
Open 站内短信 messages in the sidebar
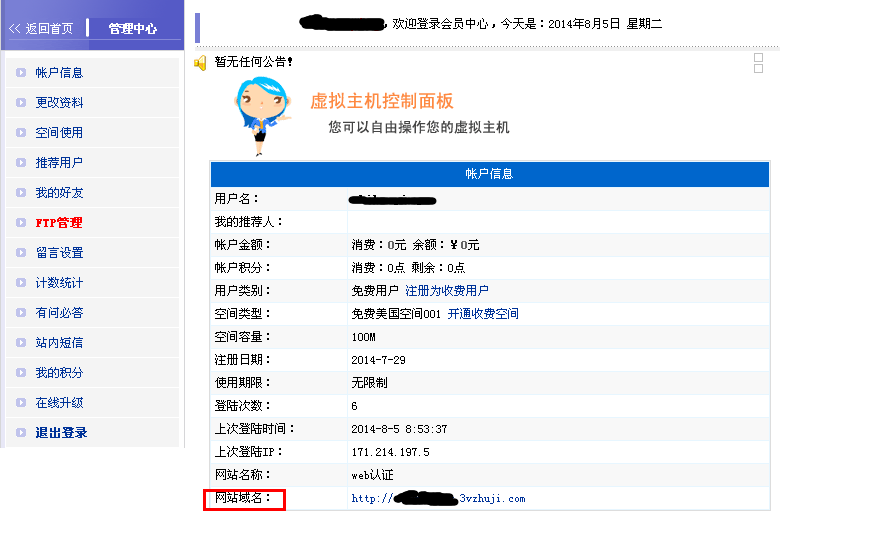59,343
